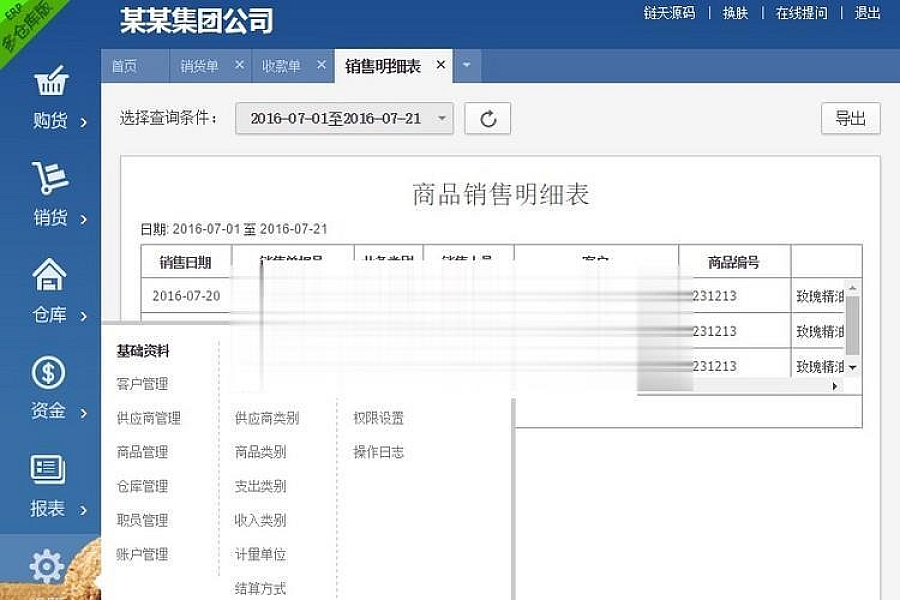Viewport: 900px width, 600px height.
Task: Expand the 资金 submenu arrow
Action: coord(84,413)
